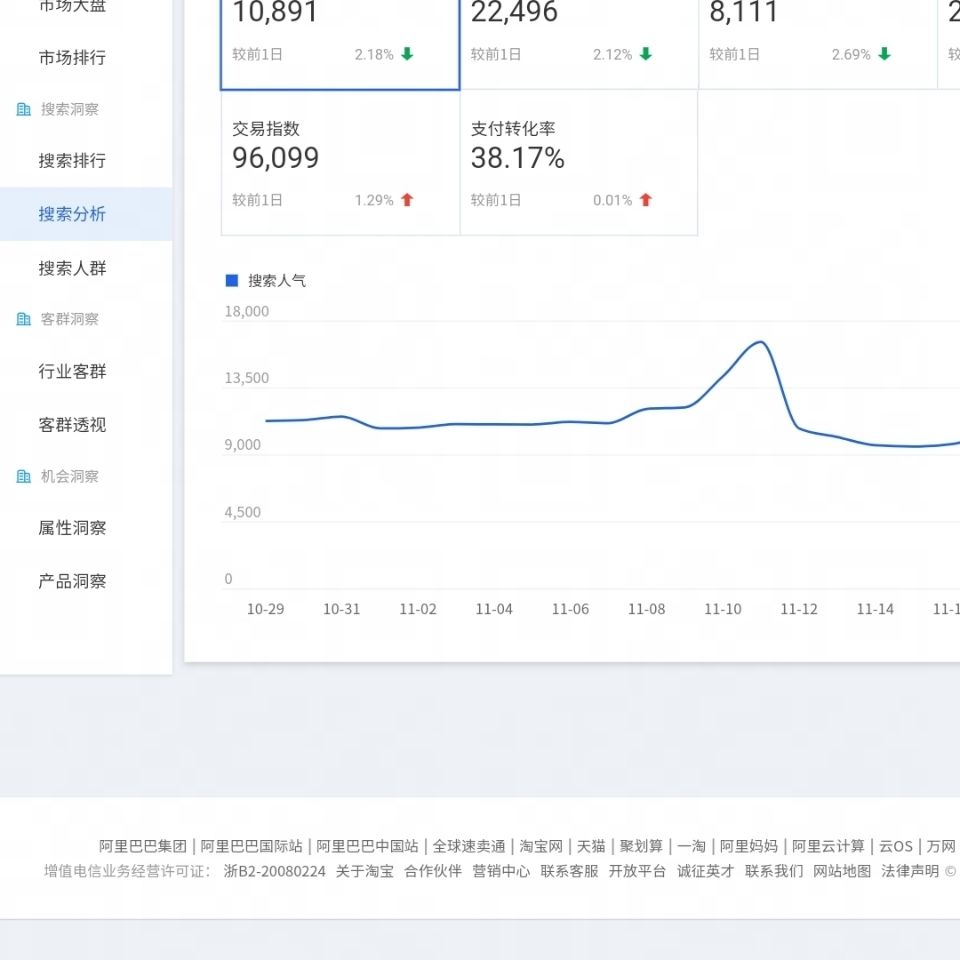
Task: Open the 联系客服 footer link
Action: tap(569, 871)
